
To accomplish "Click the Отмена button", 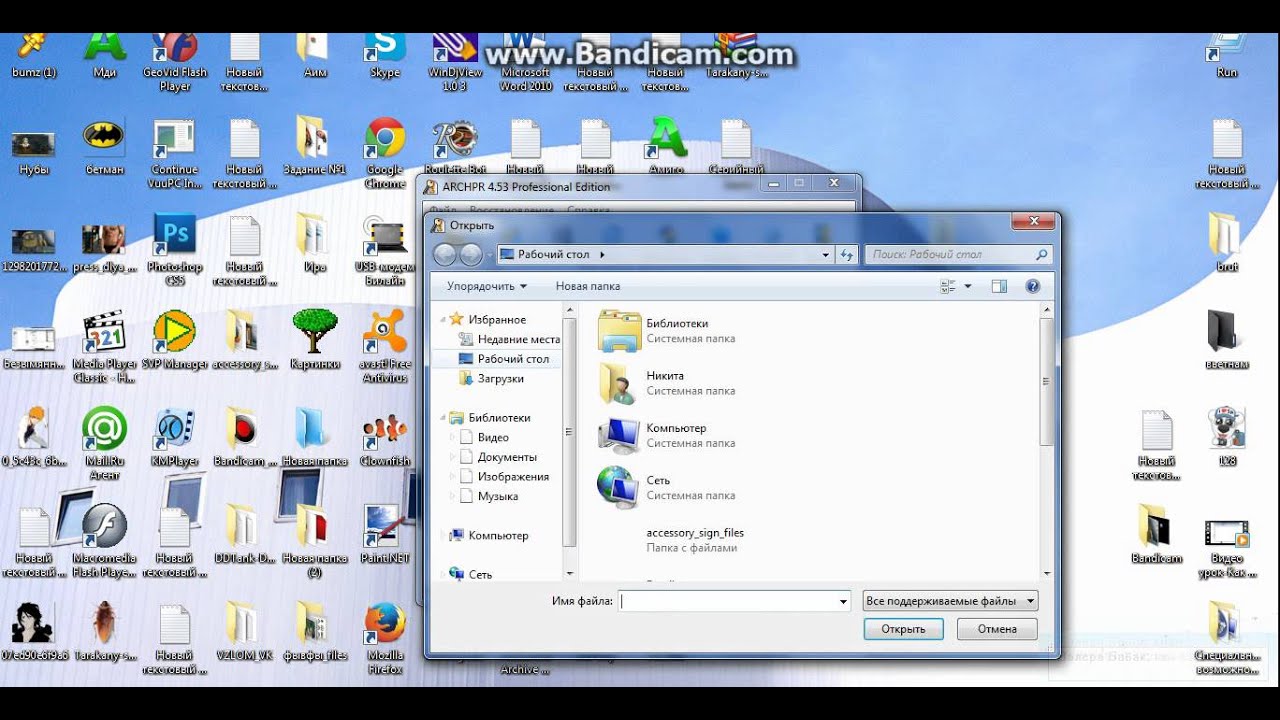I will click(997, 629).
